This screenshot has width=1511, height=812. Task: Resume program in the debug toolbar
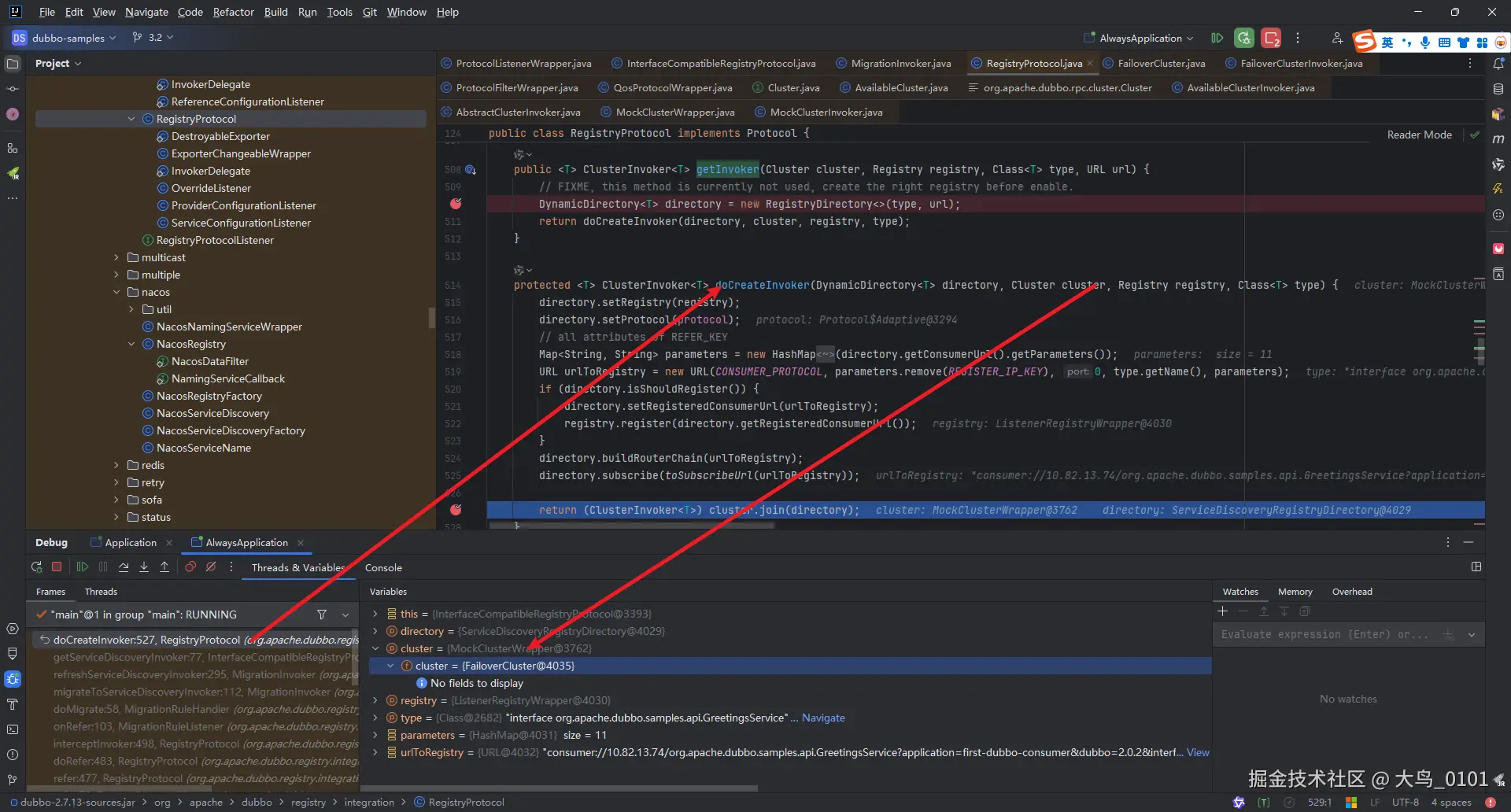(83, 567)
